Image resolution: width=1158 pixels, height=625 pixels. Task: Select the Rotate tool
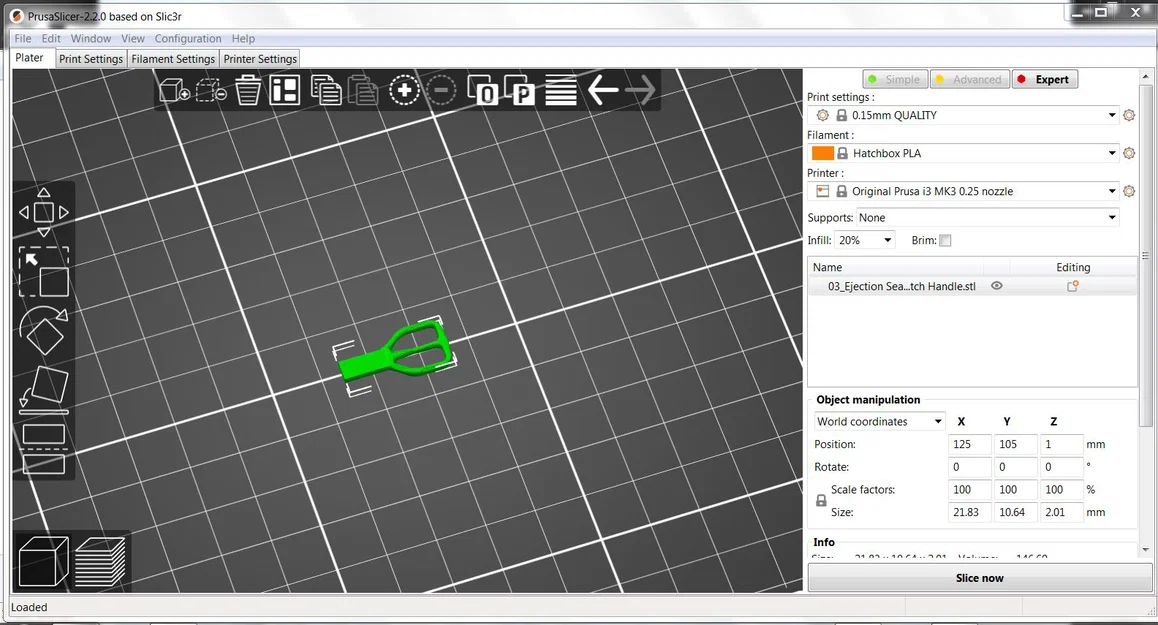(x=44, y=330)
